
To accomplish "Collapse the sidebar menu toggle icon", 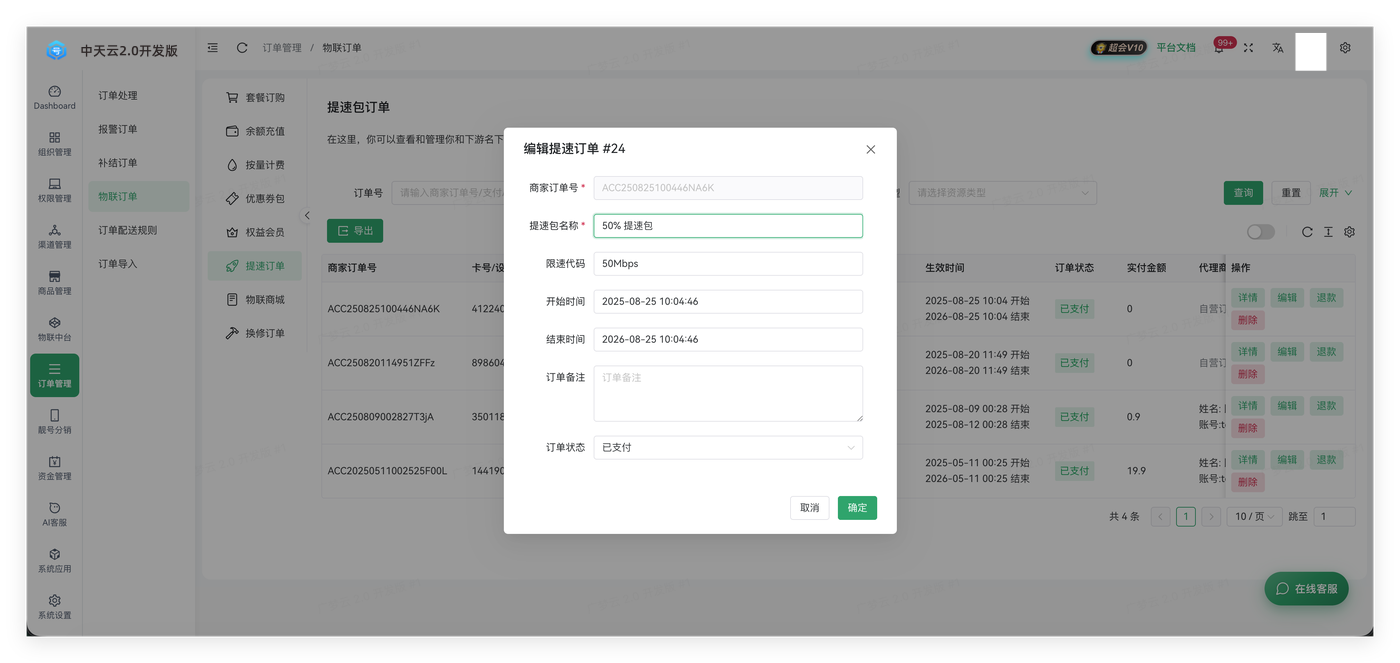I will click(x=213, y=48).
